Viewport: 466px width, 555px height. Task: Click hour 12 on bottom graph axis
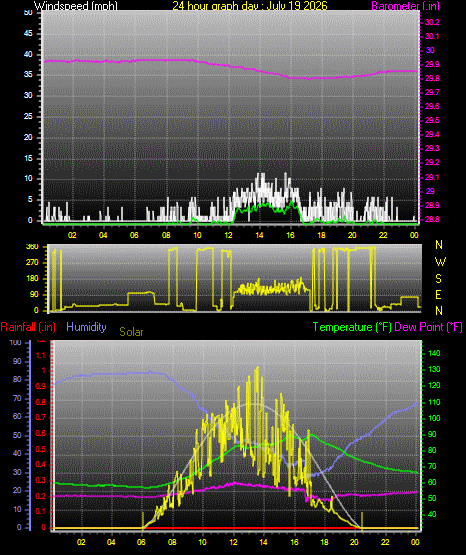[233, 542]
